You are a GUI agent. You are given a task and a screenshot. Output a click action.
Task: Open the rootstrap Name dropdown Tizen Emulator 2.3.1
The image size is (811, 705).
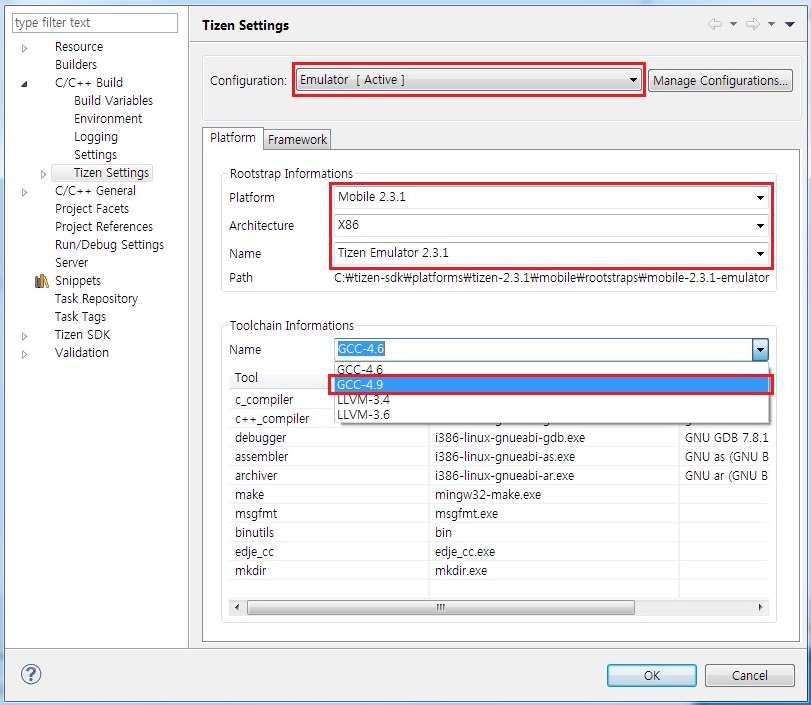click(x=551, y=253)
